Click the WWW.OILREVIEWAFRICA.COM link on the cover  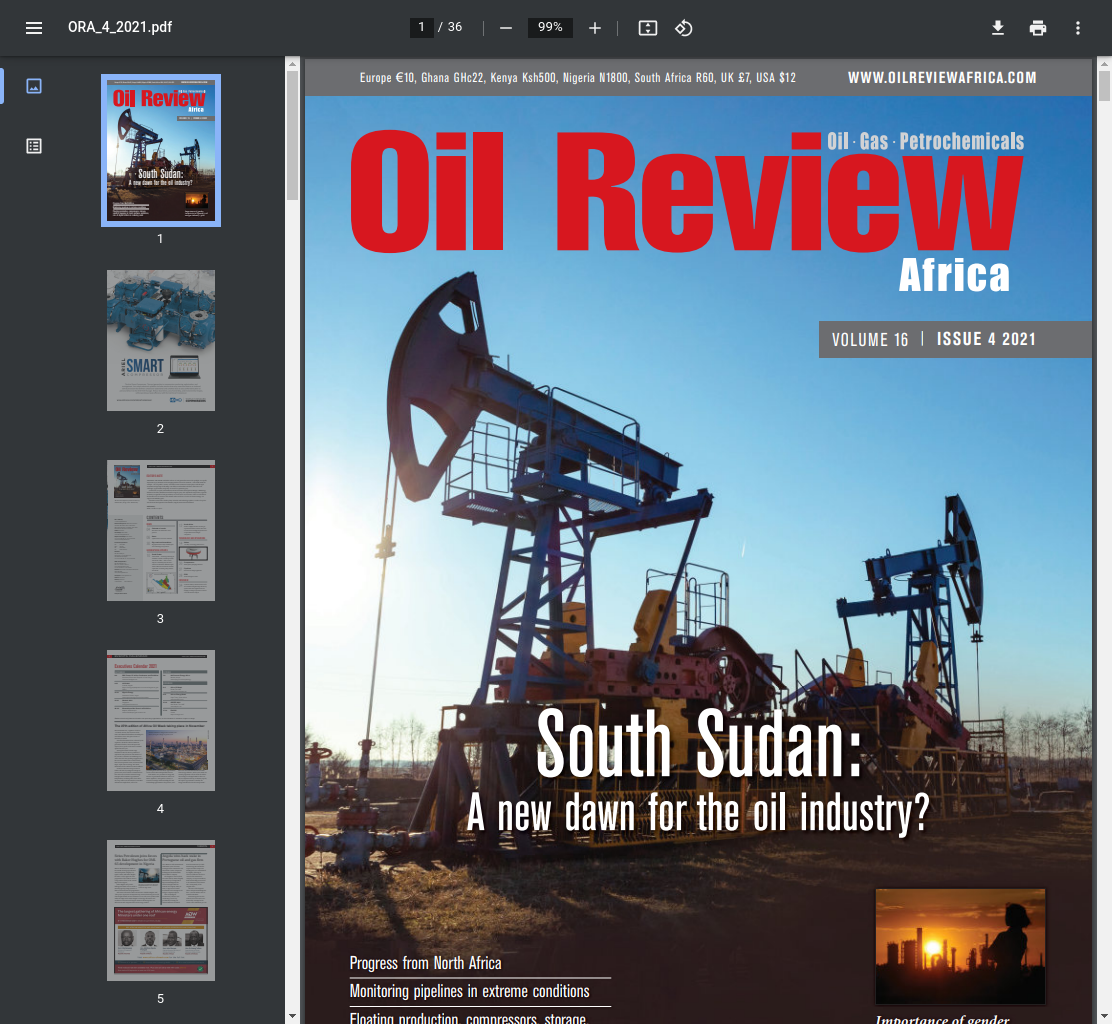click(942, 77)
